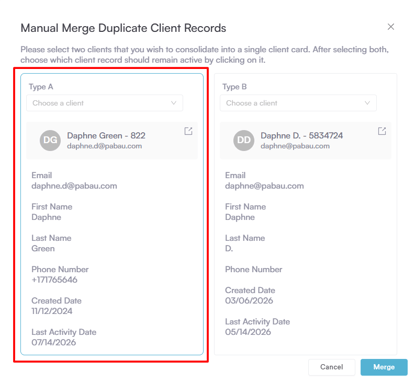
Task: Click daphne.d@pabau.com under Type A Email
Action: 74,186
